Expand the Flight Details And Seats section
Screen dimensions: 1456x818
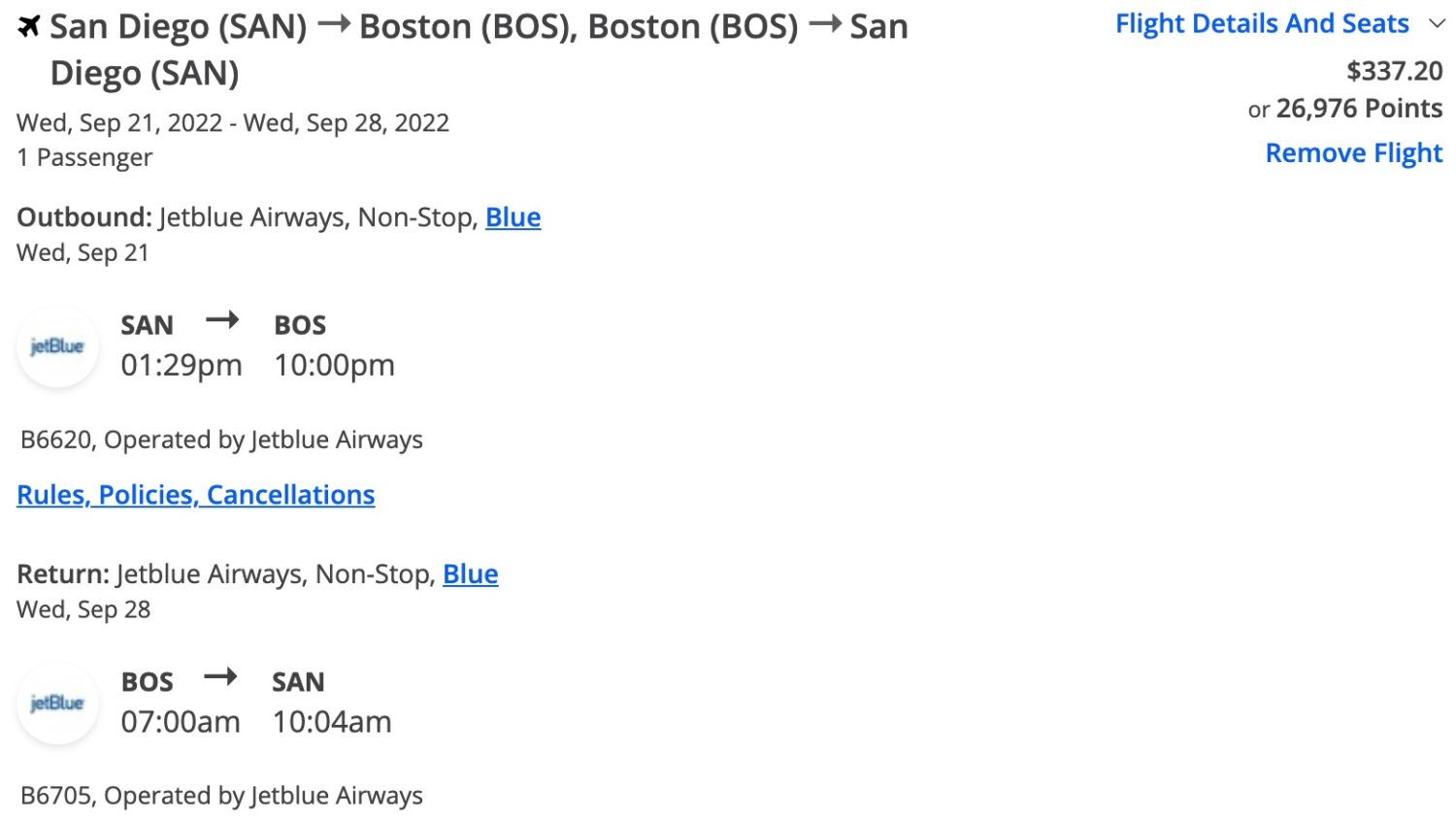[x=1260, y=23]
